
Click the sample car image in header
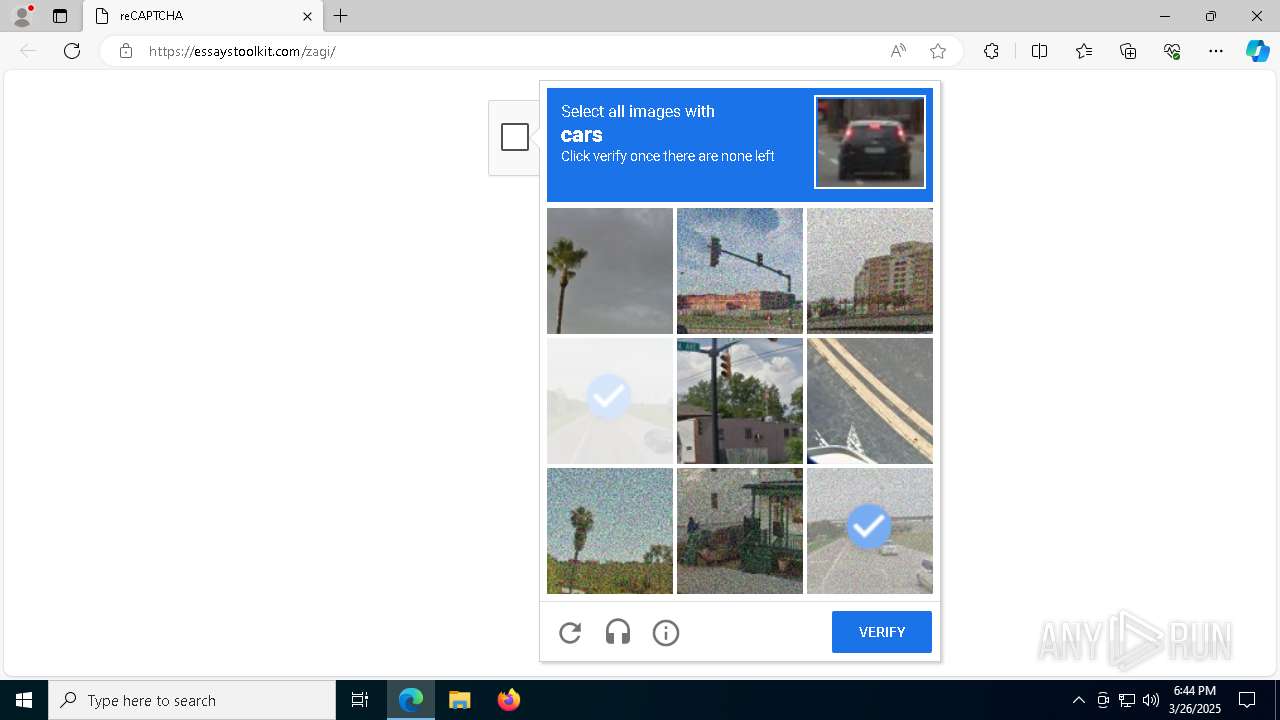click(x=870, y=142)
